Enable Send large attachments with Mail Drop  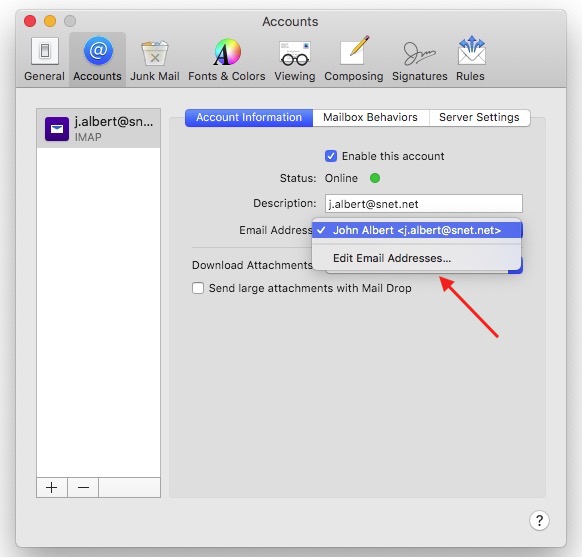point(198,288)
